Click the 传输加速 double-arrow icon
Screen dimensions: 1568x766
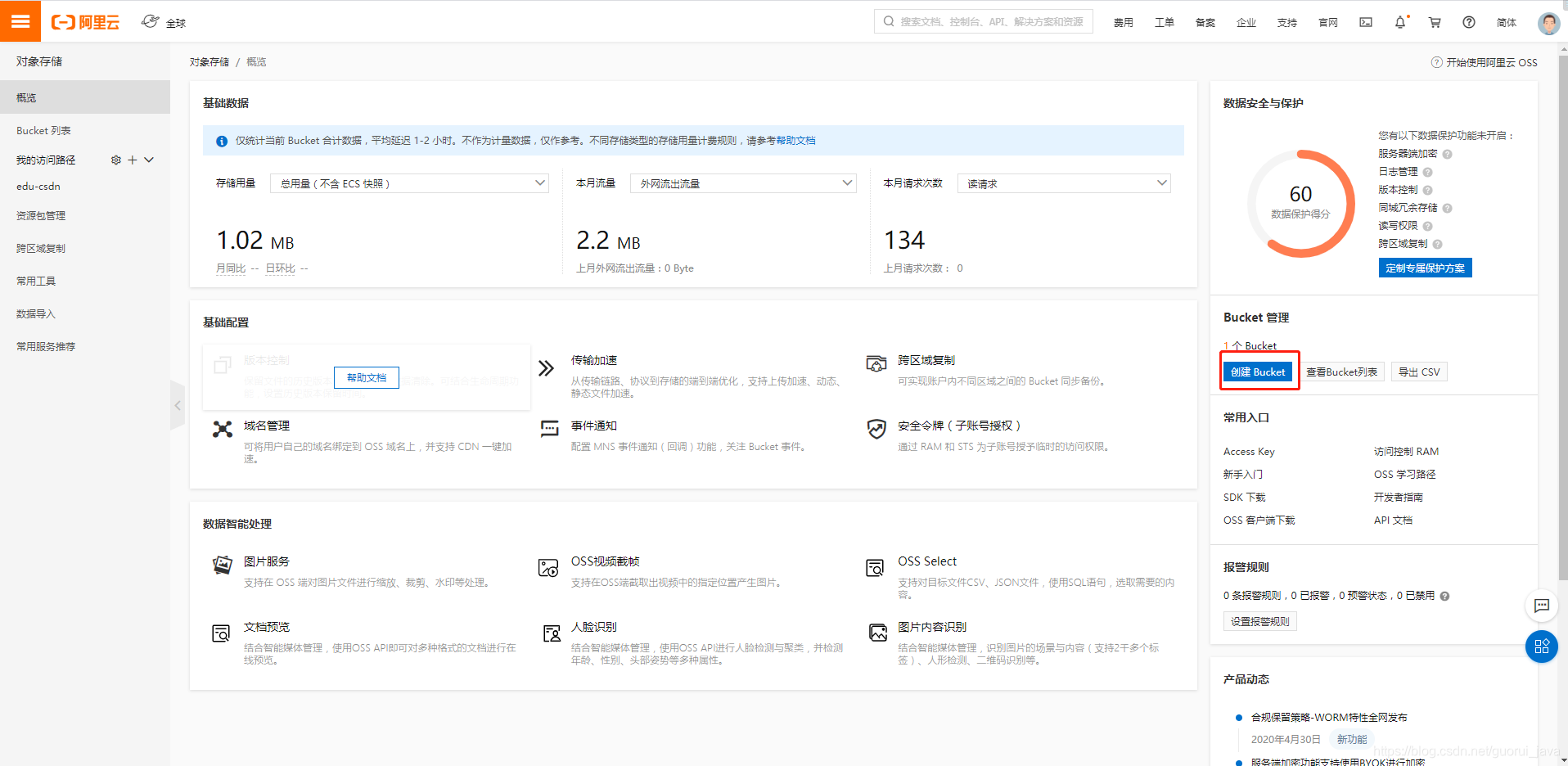pos(547,368)
